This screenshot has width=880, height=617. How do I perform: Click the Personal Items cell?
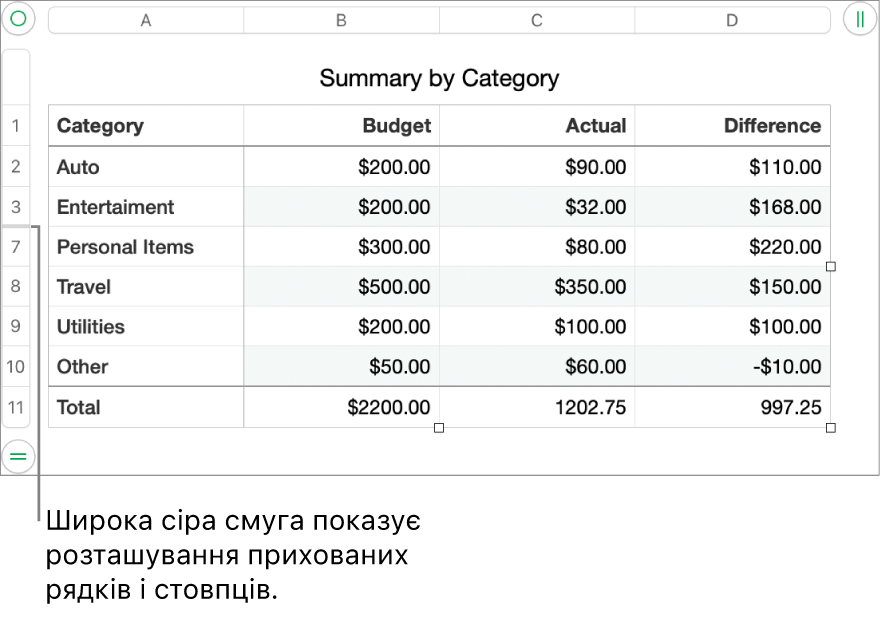click(126, 247)
